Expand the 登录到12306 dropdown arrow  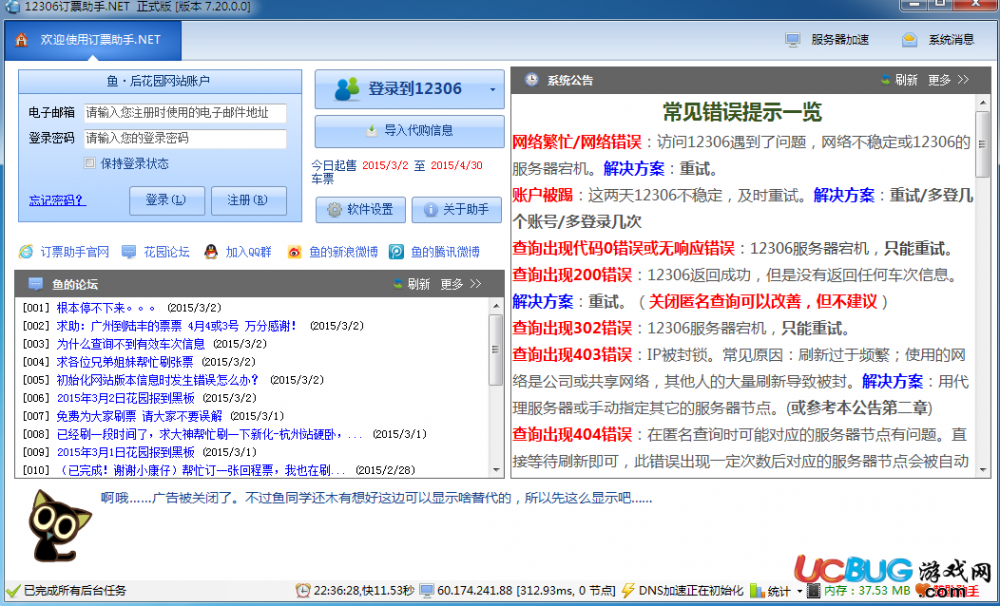tap(492, 89)
